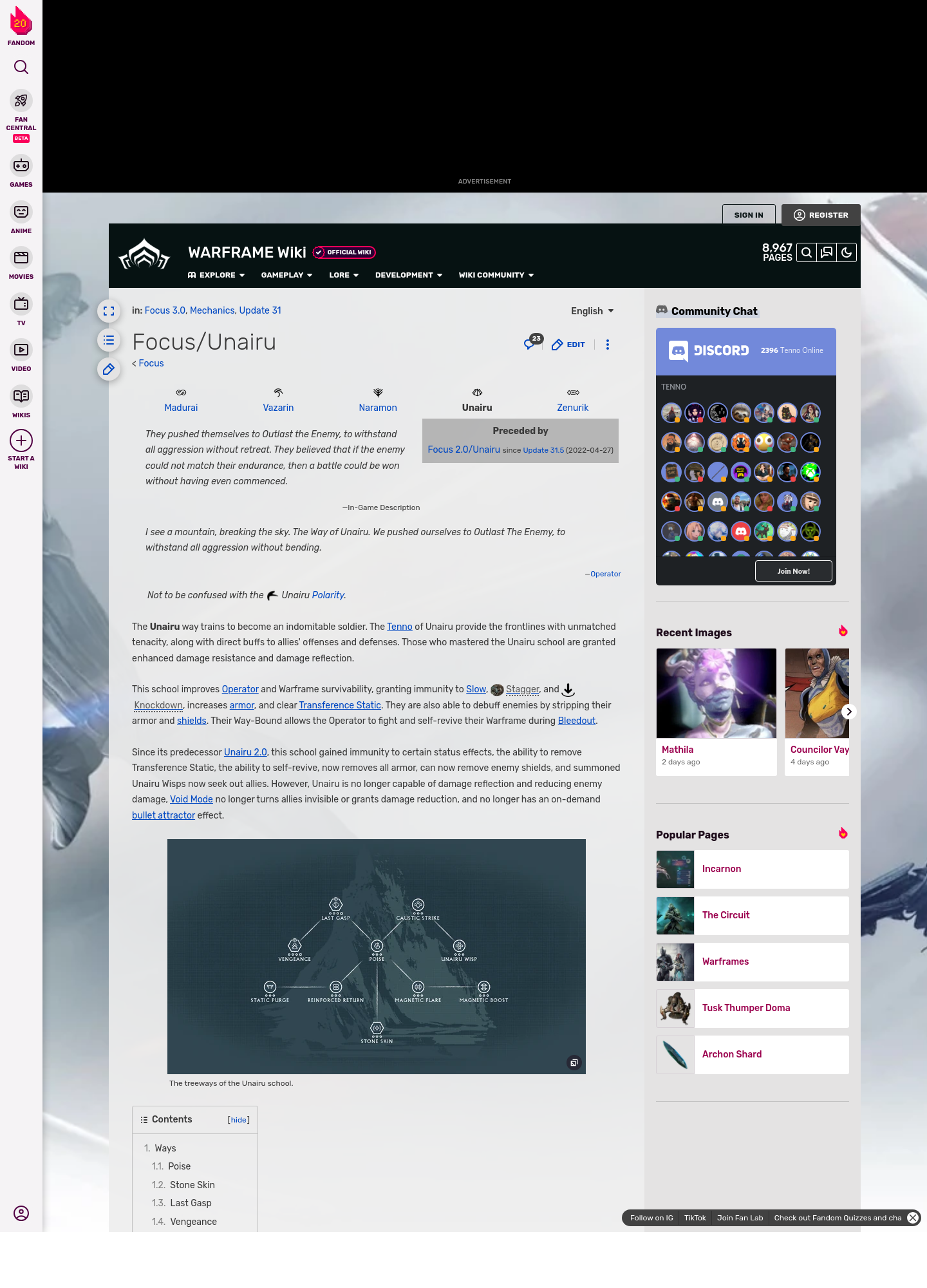Screen dimensions: 927x1288
Task: Open the TV sidebar icon
Action: click(21, 303)
